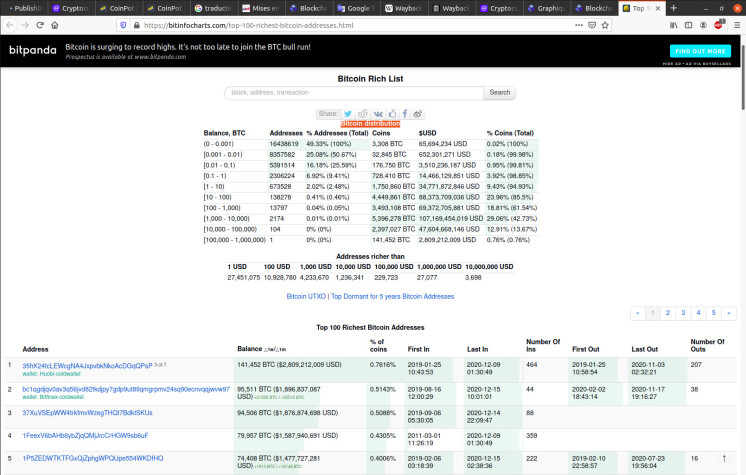Viewport: 746px width, 475px height.
Task: Click the next page » arrow
Action: click(729, 313)
